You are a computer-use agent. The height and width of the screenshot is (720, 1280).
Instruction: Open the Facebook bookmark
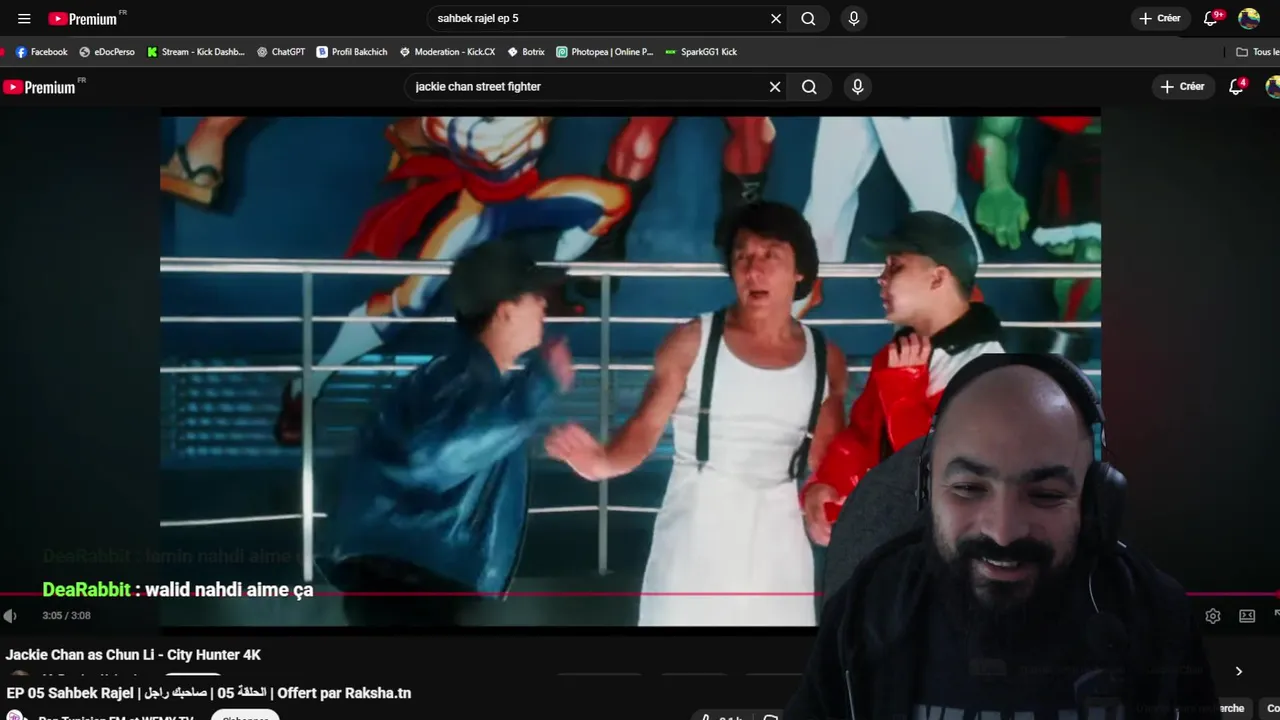[41, 52]
